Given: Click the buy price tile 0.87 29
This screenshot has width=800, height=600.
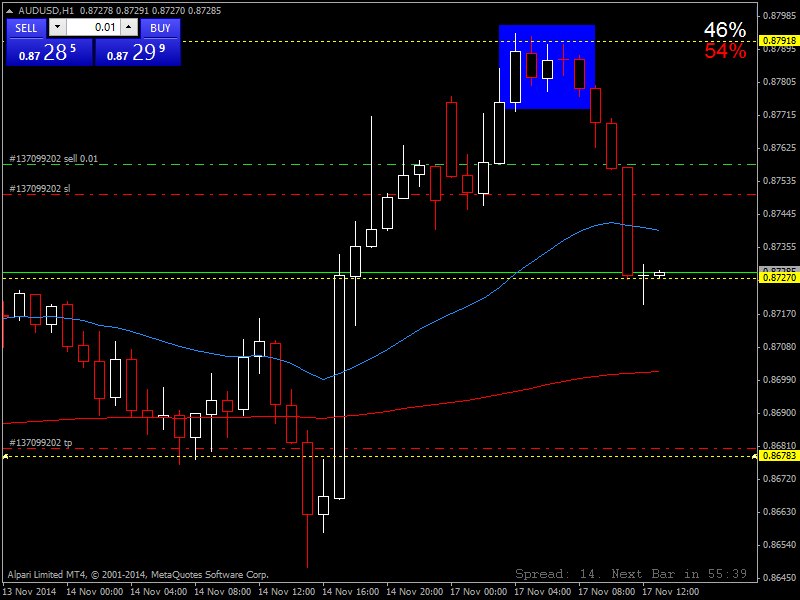Looking at the screenshot, I should tap(138, 53).
